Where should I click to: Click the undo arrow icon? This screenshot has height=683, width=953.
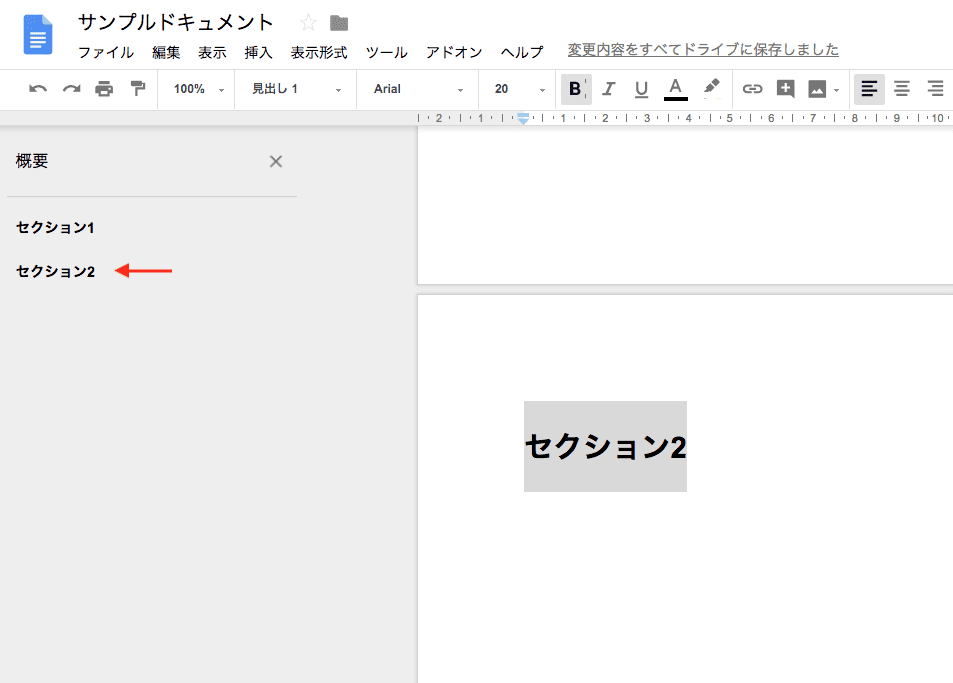point(38,89)
